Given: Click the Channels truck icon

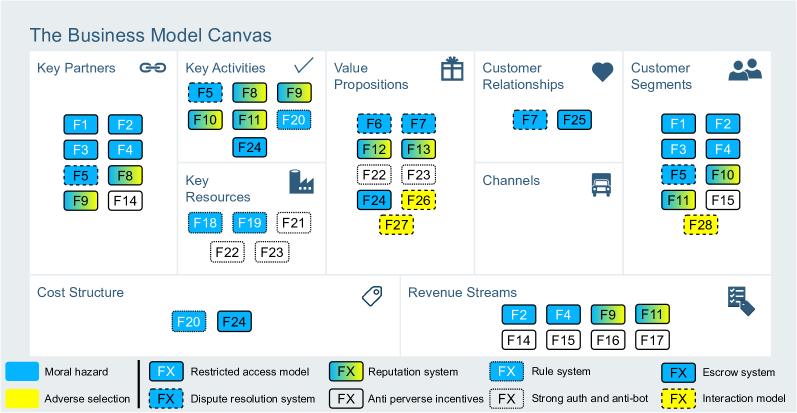Looking at the screenshot, I should [x=601, y=185].
